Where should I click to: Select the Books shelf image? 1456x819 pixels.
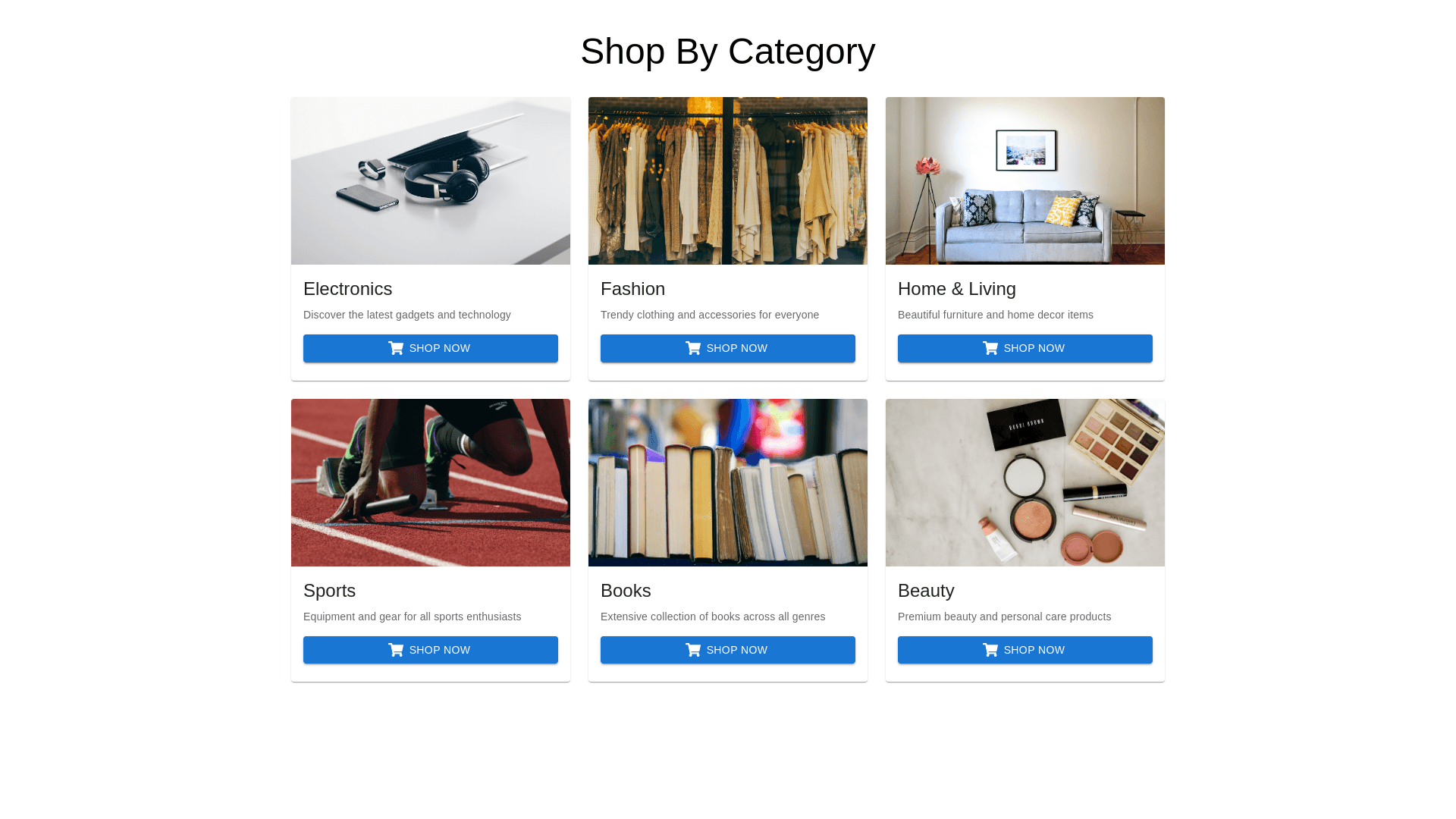pos(728,482)
